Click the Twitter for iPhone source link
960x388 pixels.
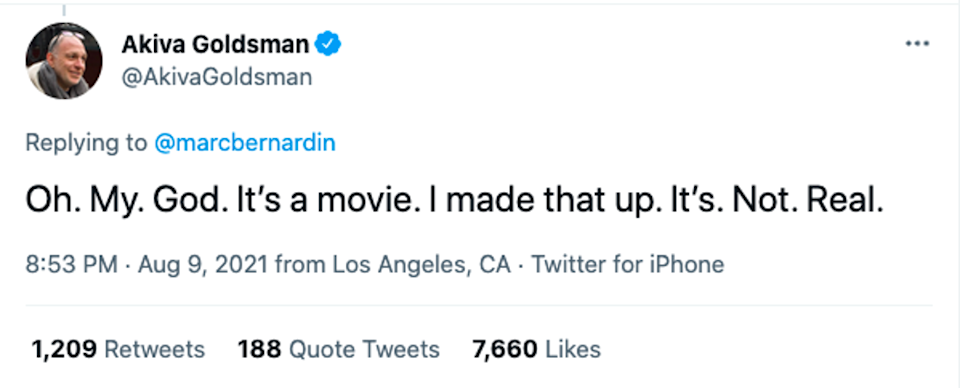pyautogui.click(x=628, y=265)
